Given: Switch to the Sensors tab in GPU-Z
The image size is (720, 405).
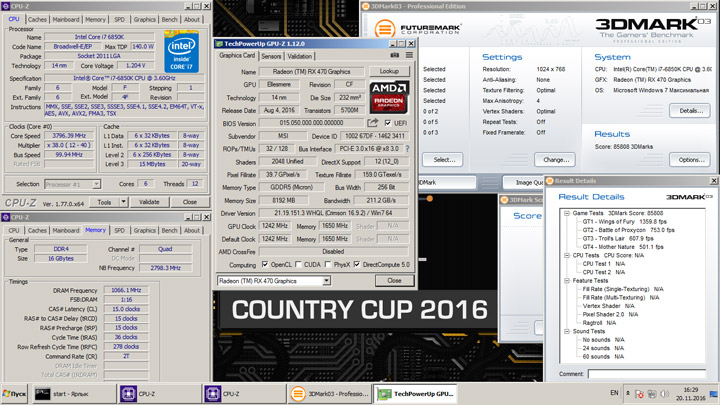Looking at the screenshot, I should [271, 56].
